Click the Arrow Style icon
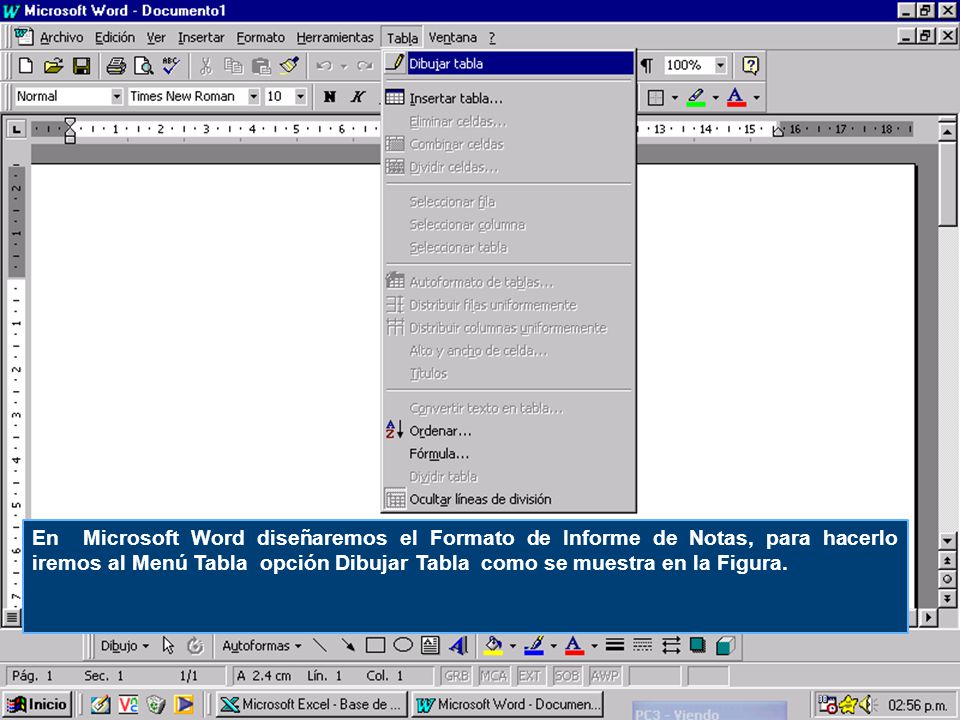Image resolution: width=960 pixels, height=720 pixels. [671, 645]
